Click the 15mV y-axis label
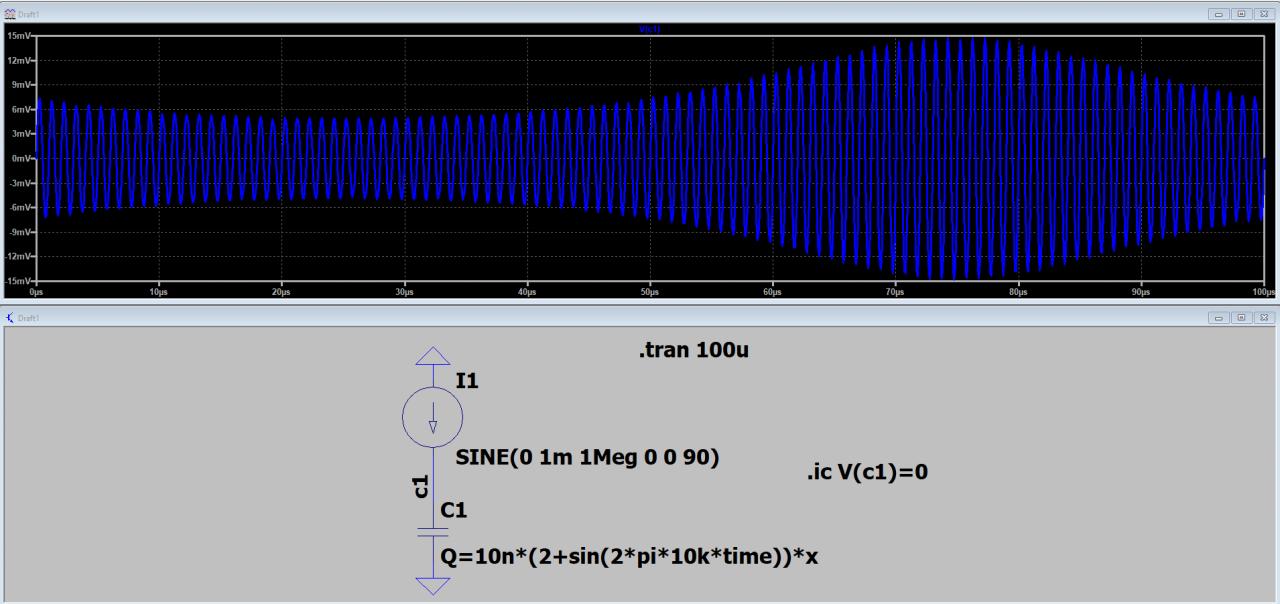 pos(21,36)
